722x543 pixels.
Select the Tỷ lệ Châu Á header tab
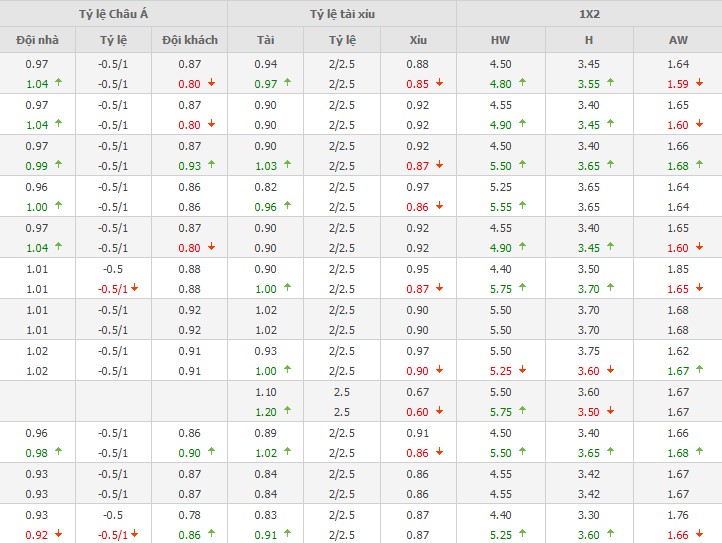113,14
